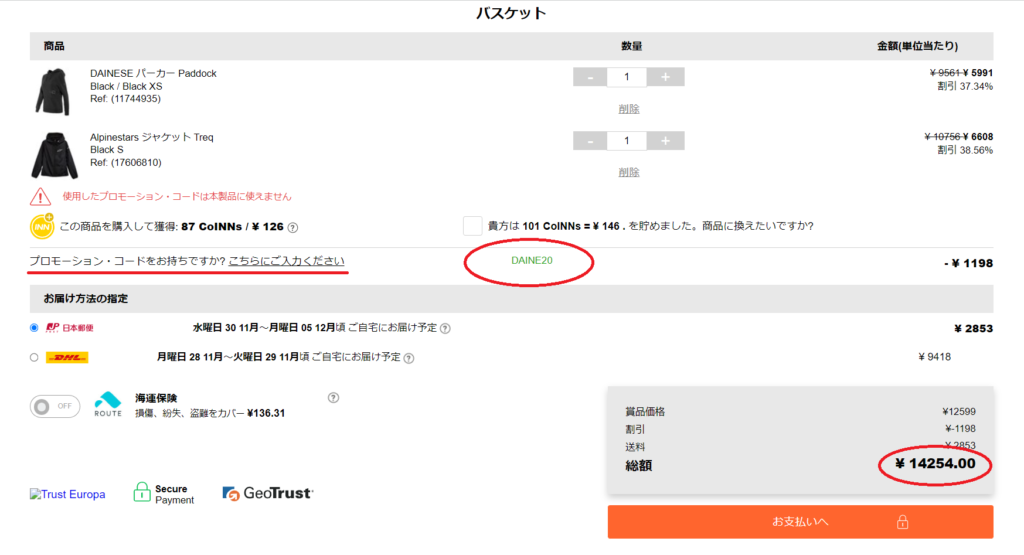
Task: Click the Route insurance logo icon
Action: click(108, 404)
